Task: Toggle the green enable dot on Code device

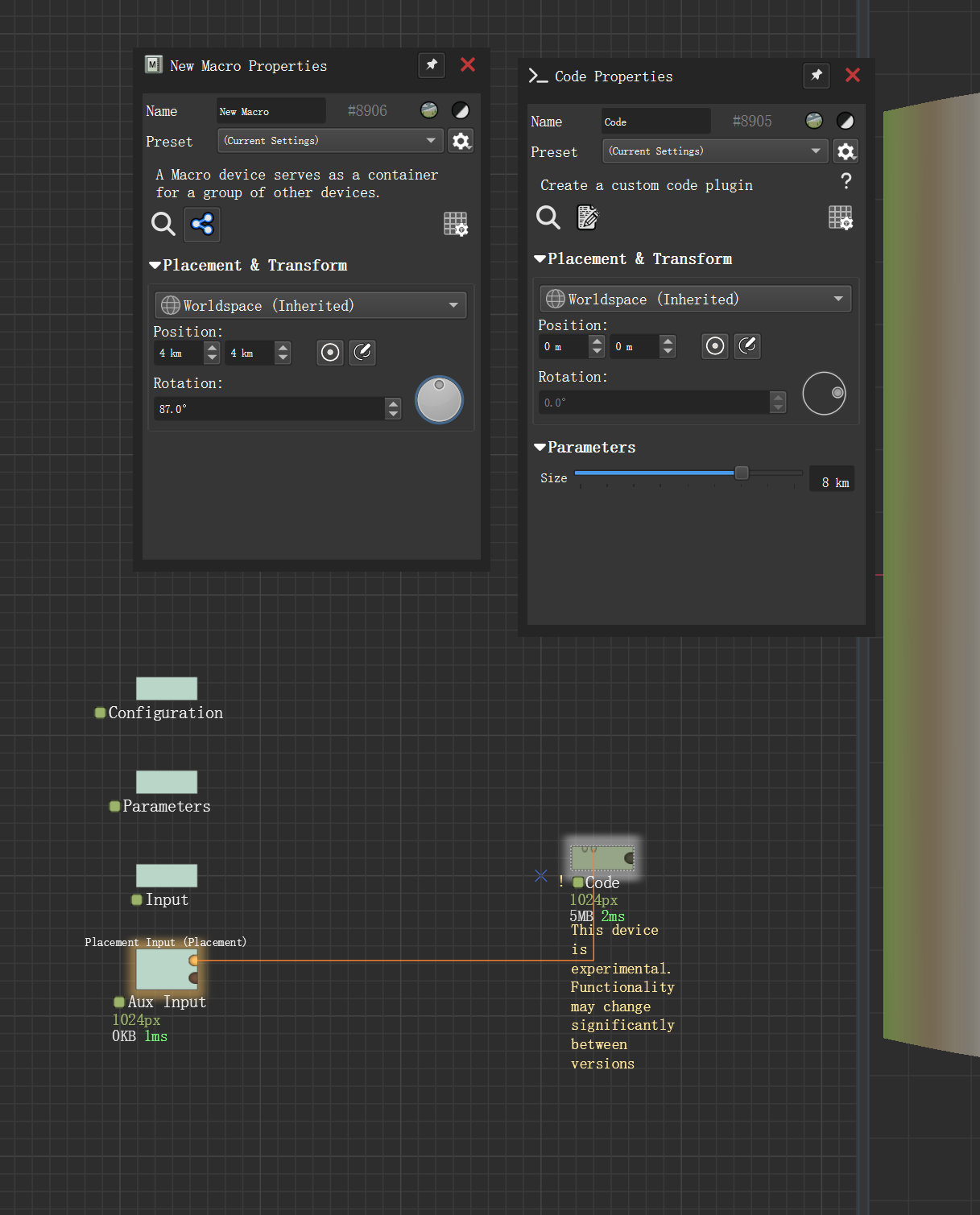Action: click(577, 882)
